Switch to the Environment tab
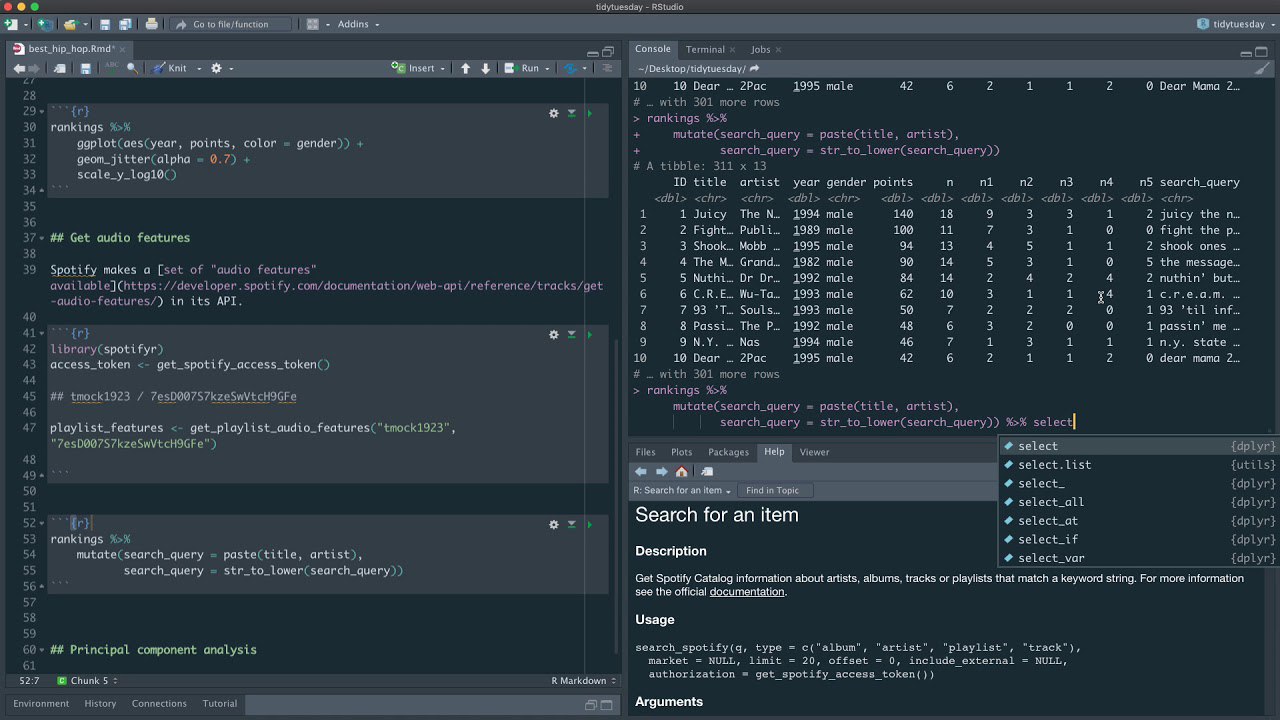 point(41,703)
